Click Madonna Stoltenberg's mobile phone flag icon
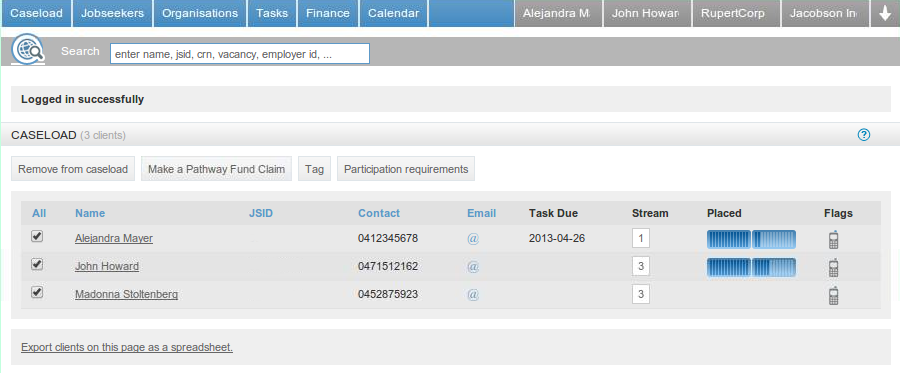The height and width of the screenshot is (373, 900). point(834,295)
